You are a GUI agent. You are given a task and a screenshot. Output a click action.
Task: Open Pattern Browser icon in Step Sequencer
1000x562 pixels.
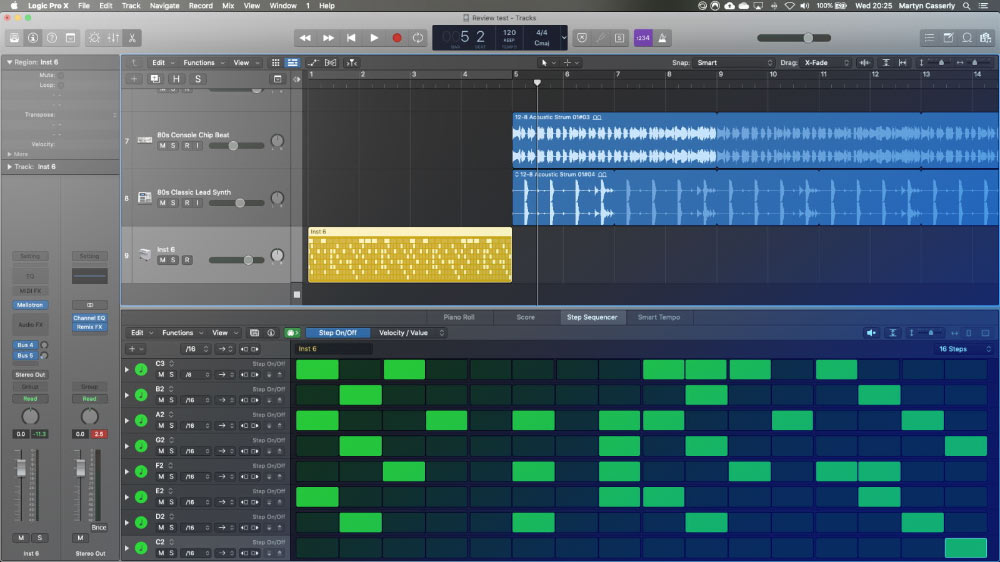254,333
